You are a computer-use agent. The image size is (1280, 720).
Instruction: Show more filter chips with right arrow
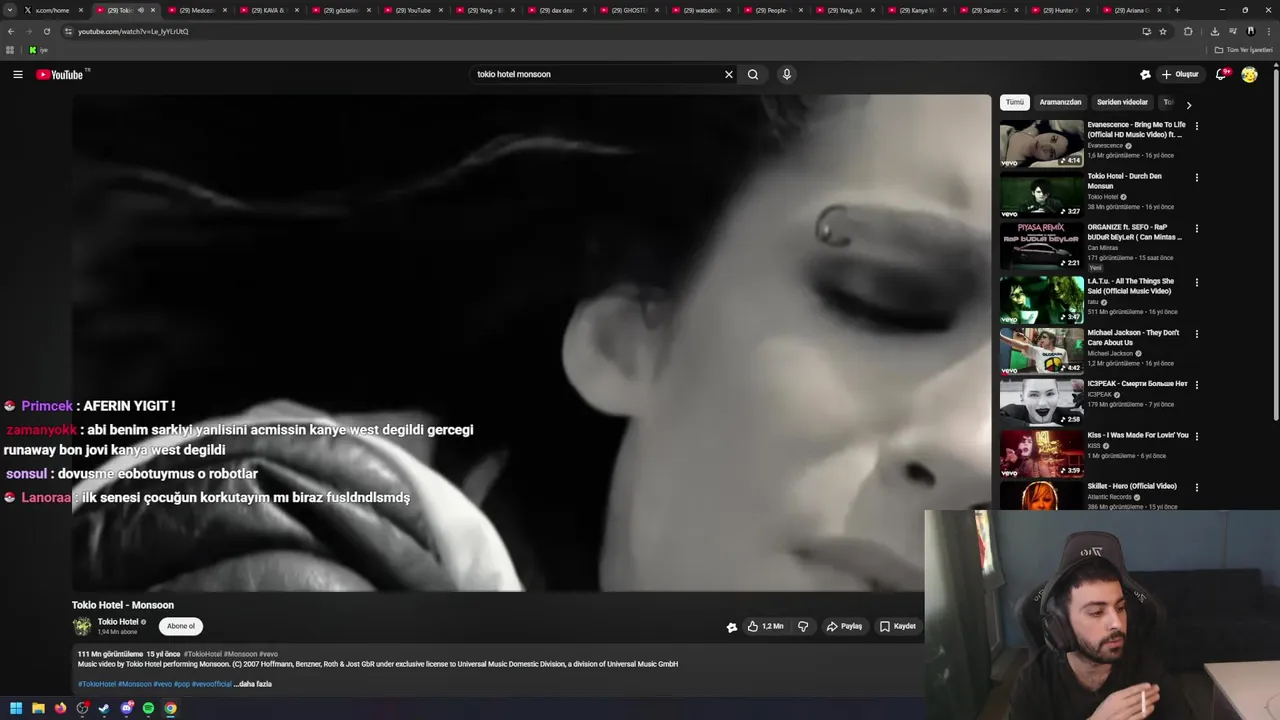click(x=1188, y=104)
